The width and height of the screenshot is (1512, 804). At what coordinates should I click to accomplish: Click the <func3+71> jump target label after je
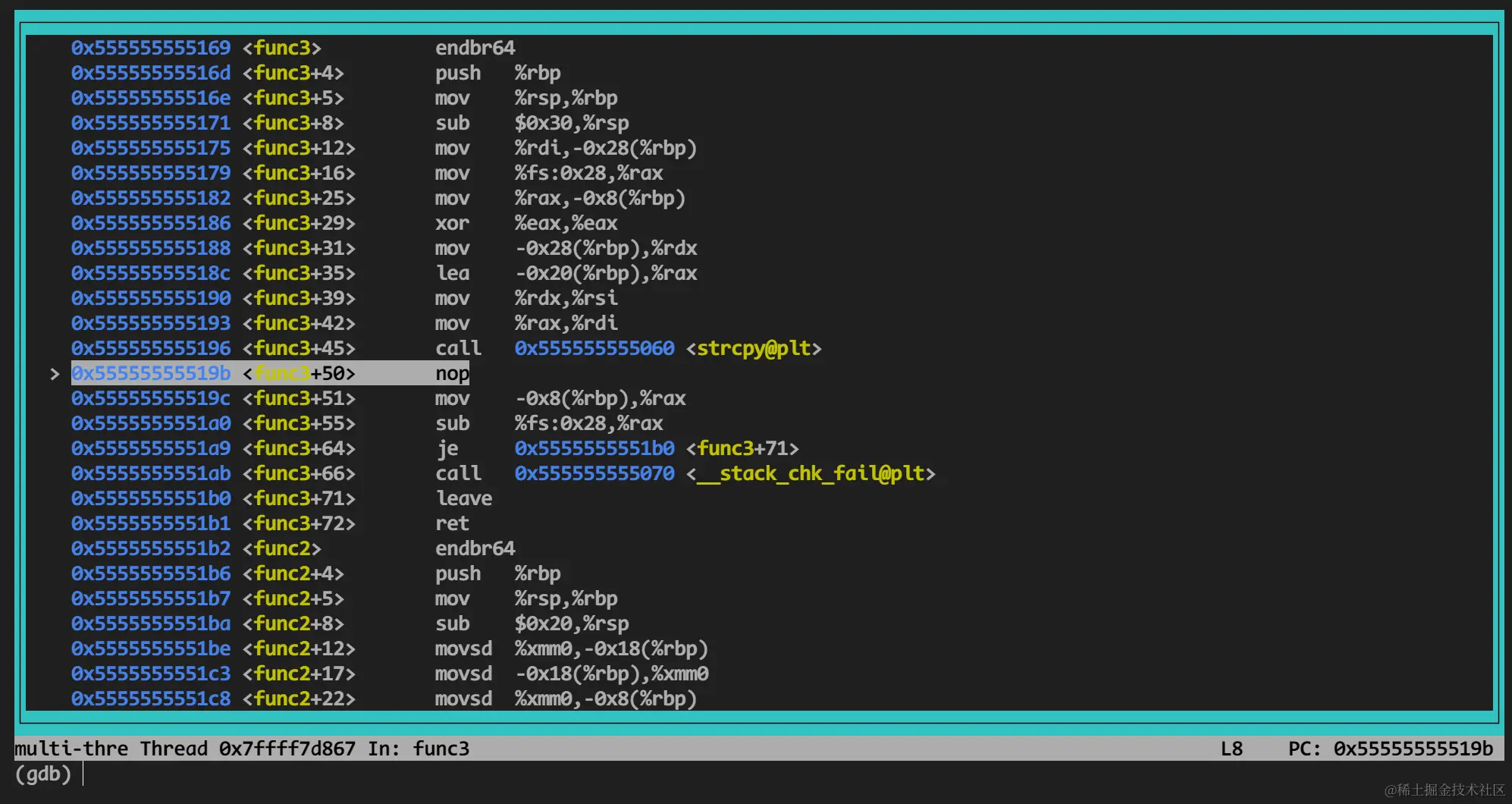click(742, 448)
